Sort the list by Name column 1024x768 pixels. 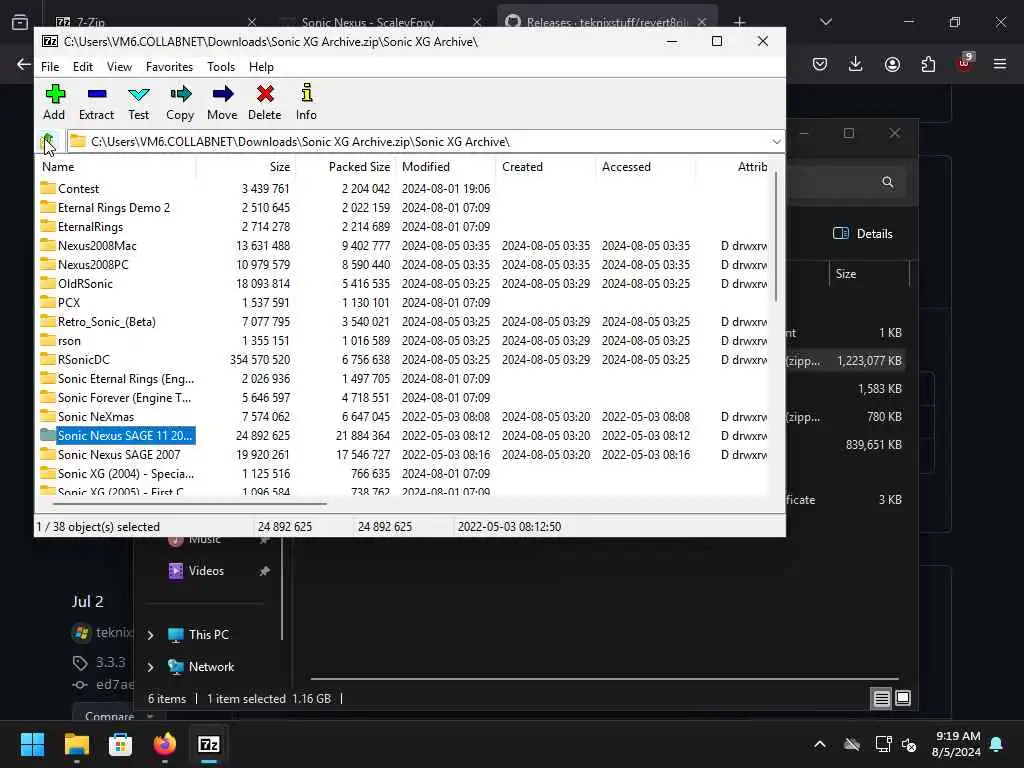(x=116, y=167)
